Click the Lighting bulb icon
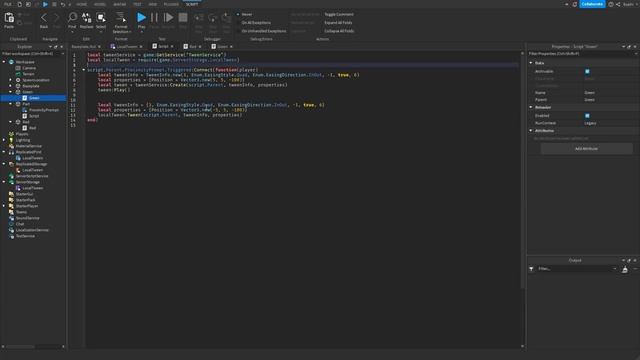640x360 pixels. point(11,140)
